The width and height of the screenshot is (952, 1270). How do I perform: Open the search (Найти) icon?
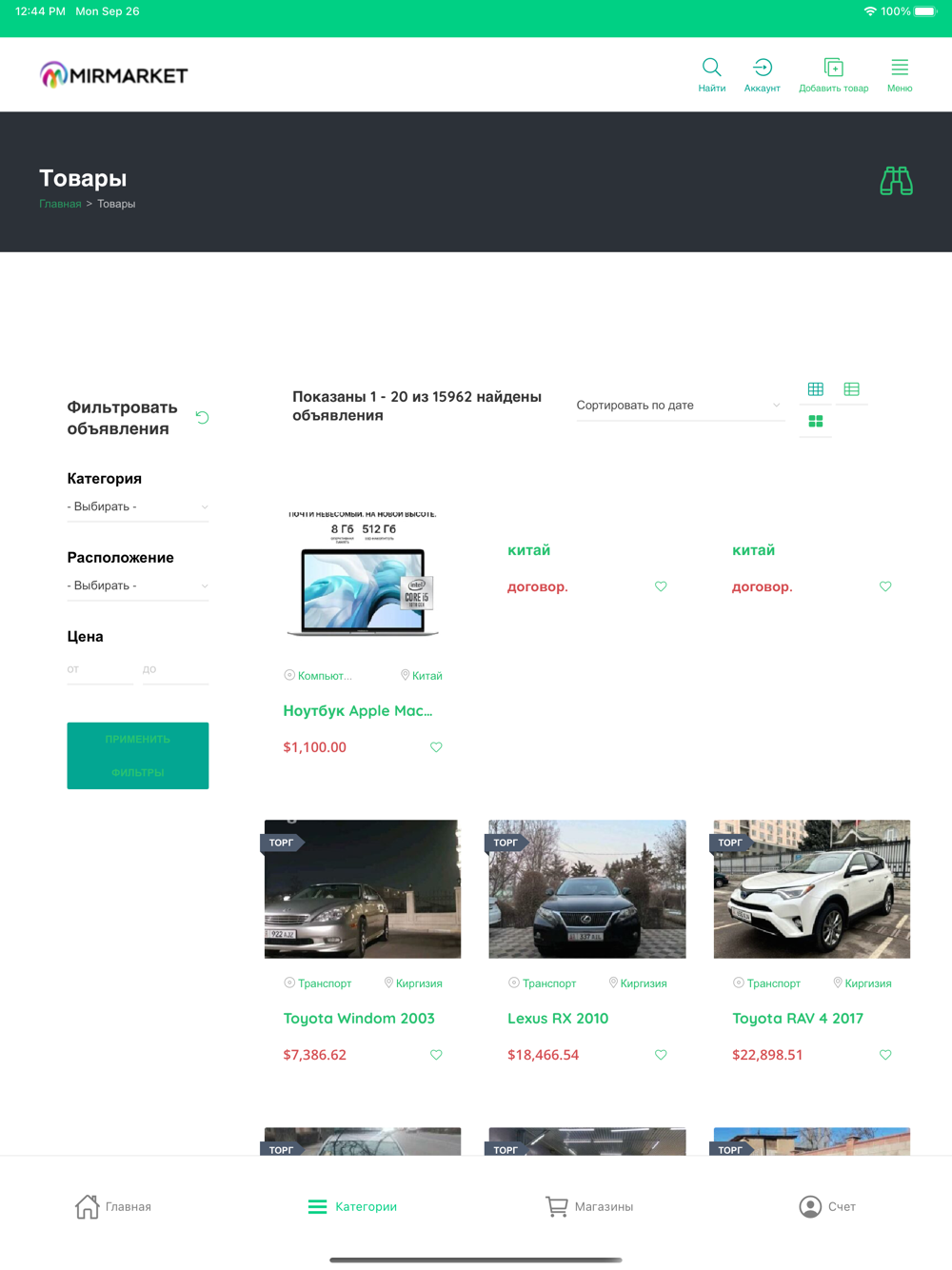711,68
